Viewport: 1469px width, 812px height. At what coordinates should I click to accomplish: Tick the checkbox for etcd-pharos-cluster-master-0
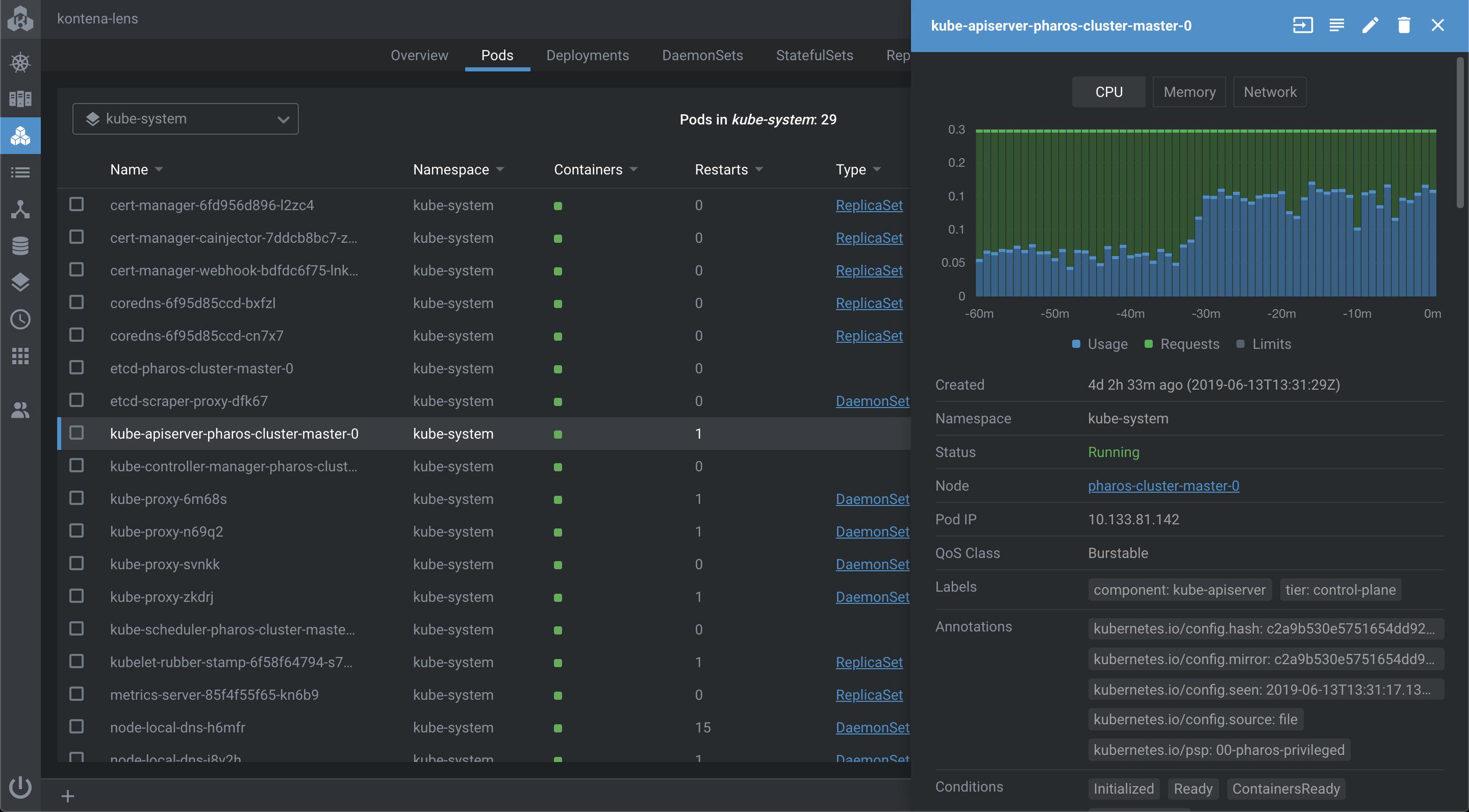point(77,368)
